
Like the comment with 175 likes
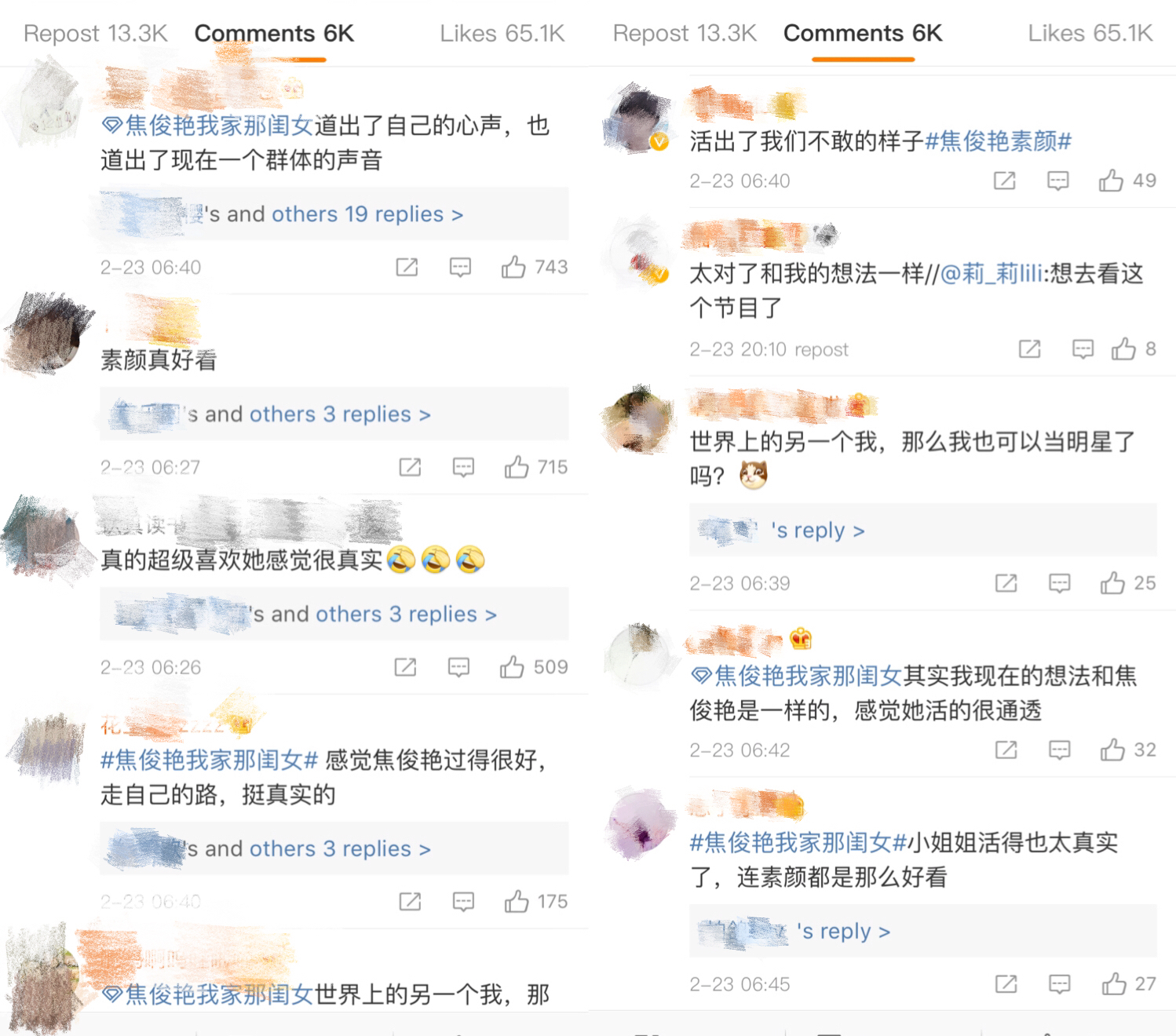[517, 901]
